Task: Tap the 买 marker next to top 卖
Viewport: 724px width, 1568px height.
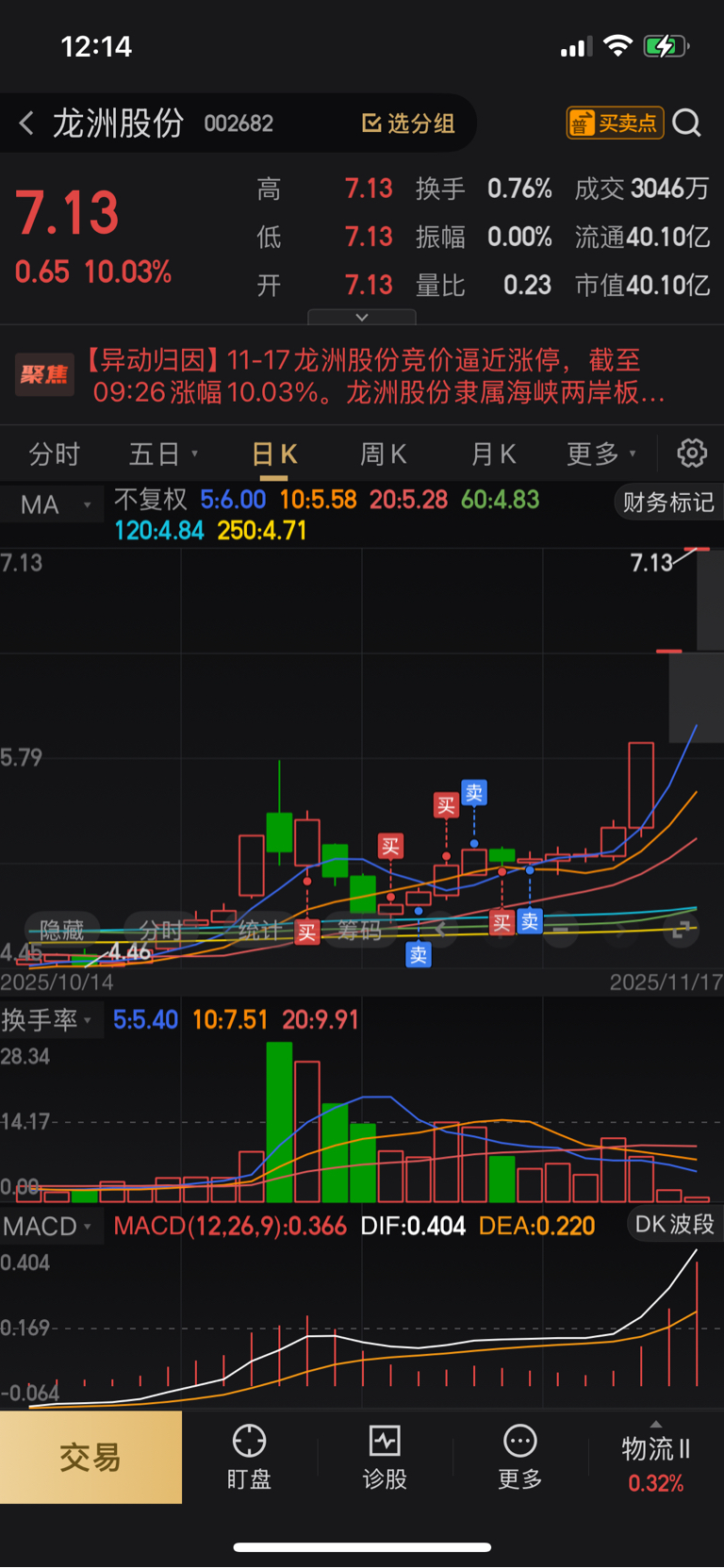Action: [x=446, y=805]
